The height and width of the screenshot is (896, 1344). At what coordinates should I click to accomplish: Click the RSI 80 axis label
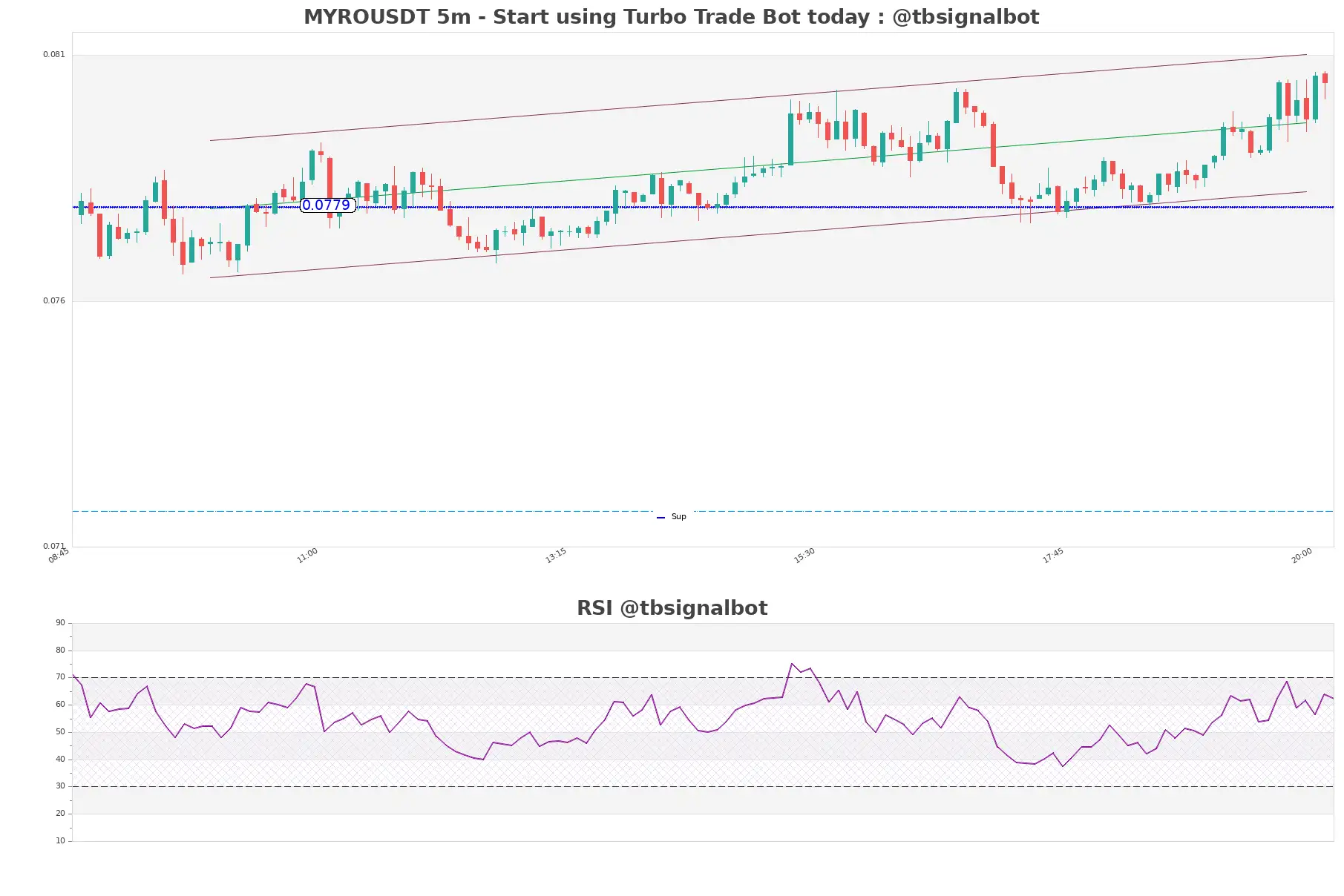click(60, 650)
